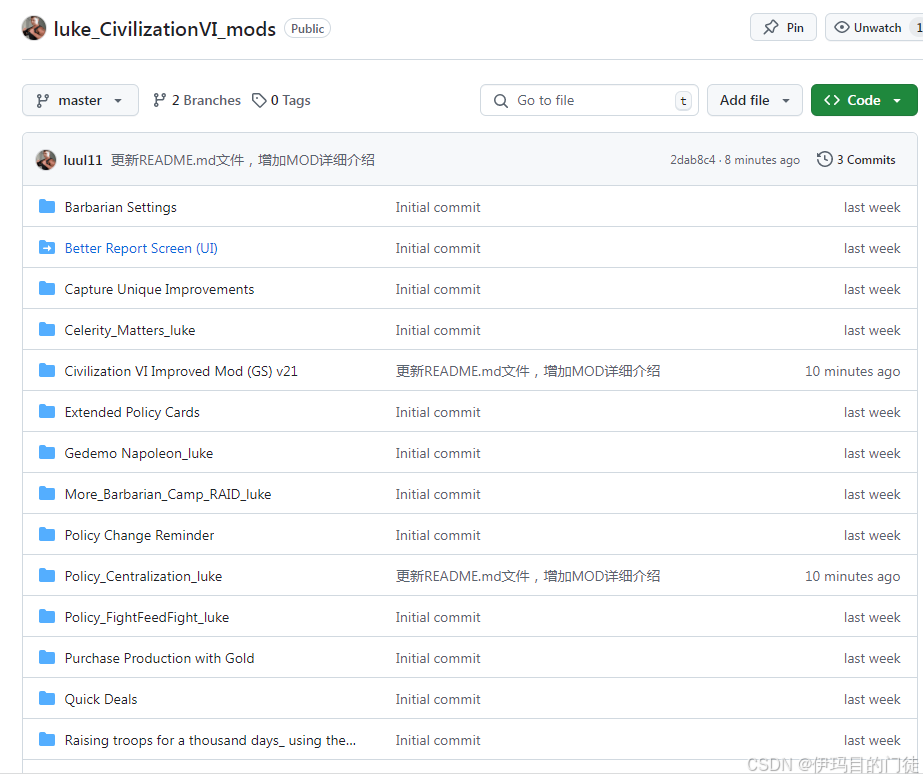Open the Capture Unique Improvements folder
The width and height of the screenshot is (923, 780).
[160, 290]
